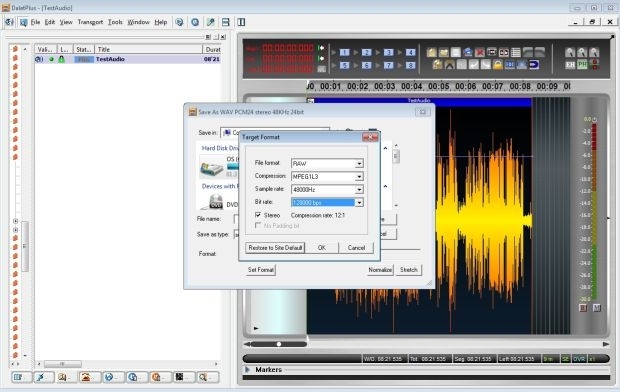Click Restore to Site Default button

[x=275, y=248]
